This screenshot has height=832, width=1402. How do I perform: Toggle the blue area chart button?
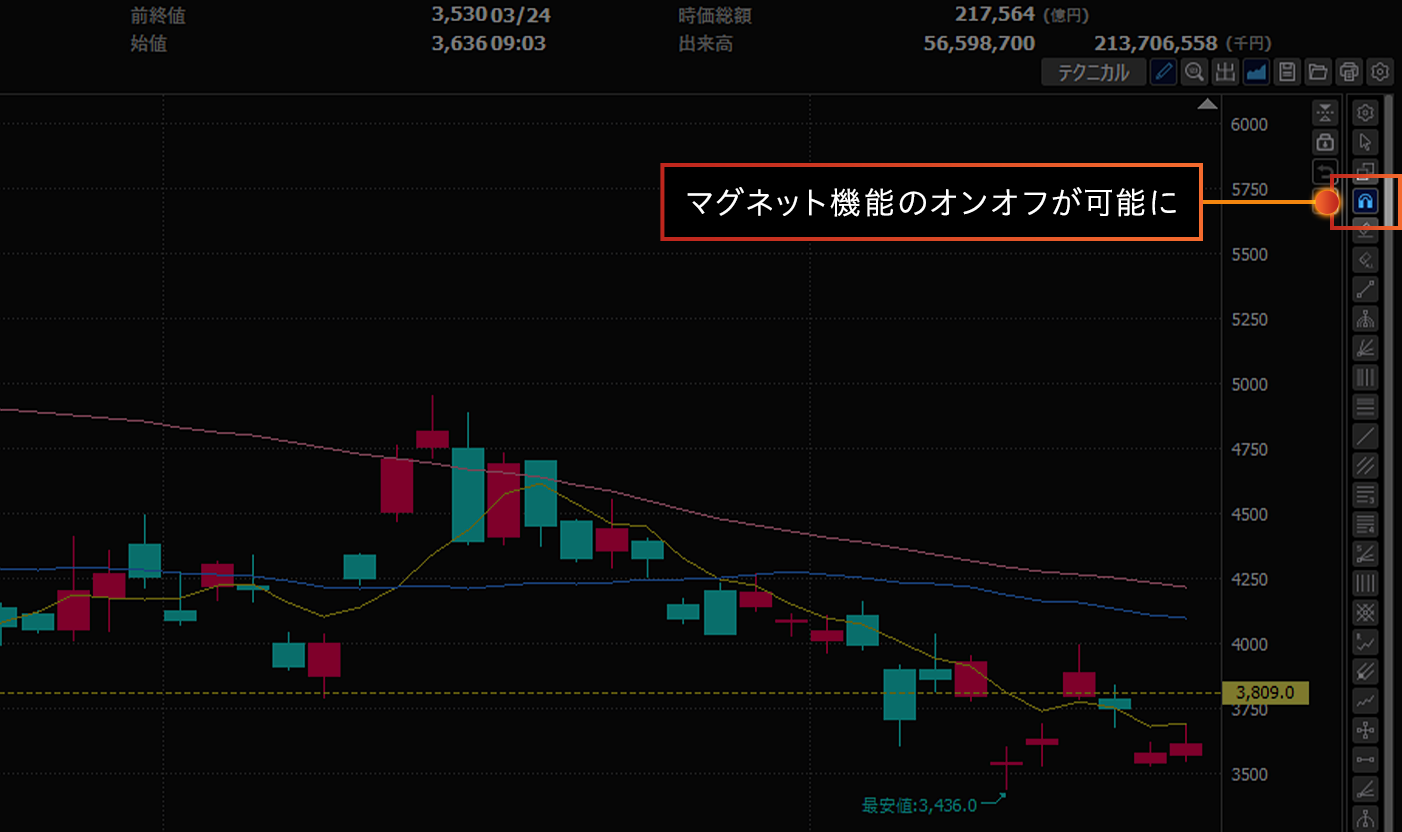(1256, 72)
